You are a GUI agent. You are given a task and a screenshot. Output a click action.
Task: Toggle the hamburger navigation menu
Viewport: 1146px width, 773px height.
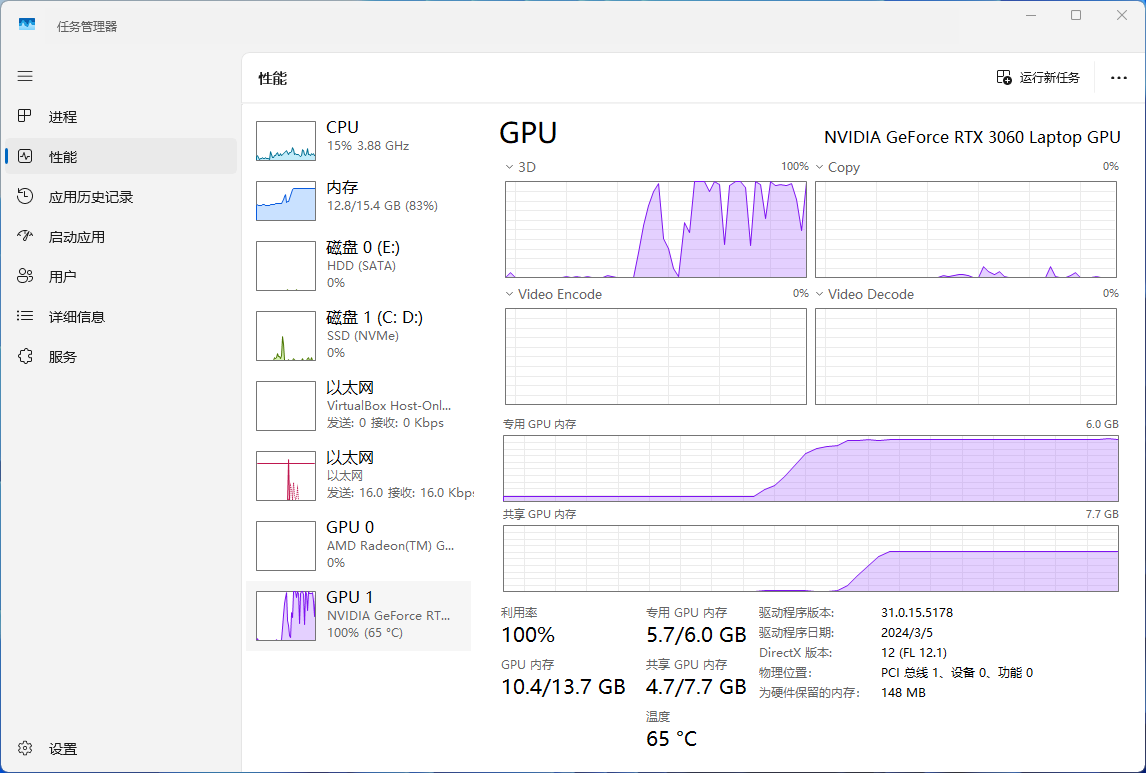25,76
